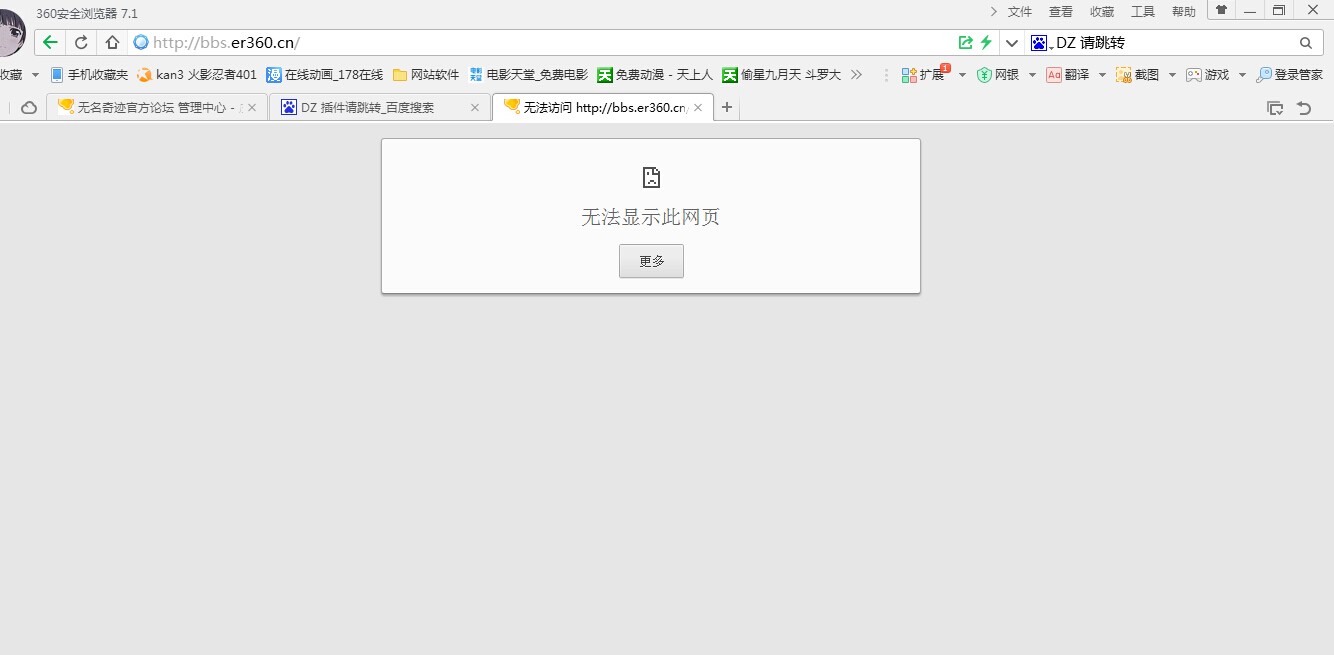
Task: Collapse menu bar with chevron before 文件
Action: coord(993,12)
